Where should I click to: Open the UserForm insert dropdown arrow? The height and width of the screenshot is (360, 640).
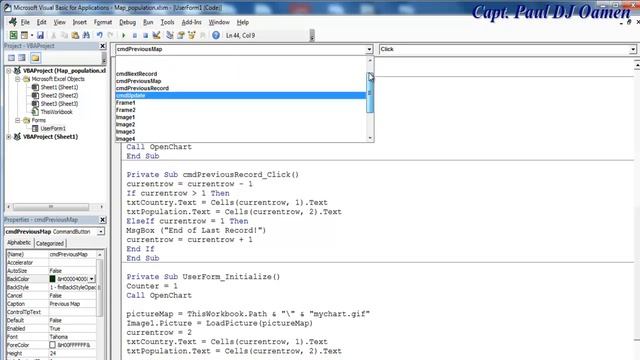32,36
